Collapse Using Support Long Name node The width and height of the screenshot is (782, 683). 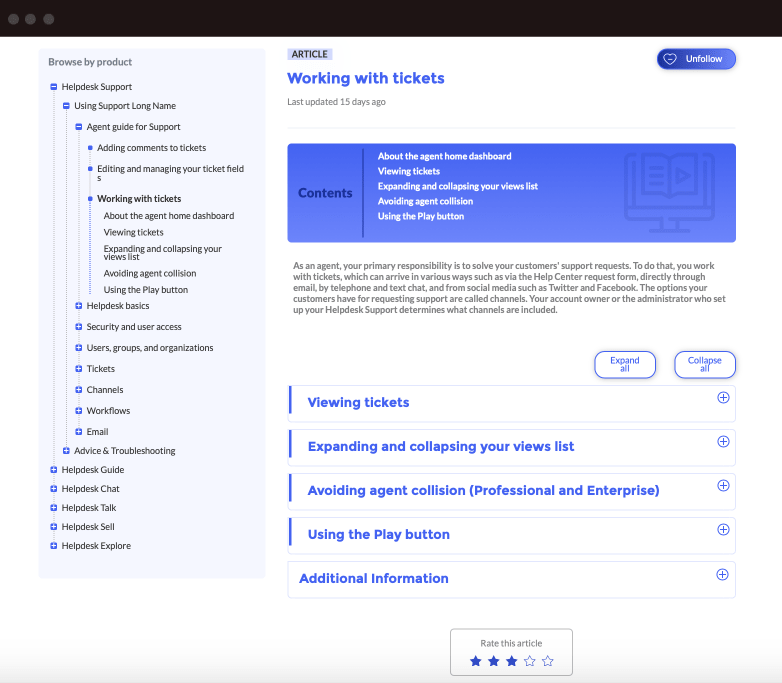point(66,106)
